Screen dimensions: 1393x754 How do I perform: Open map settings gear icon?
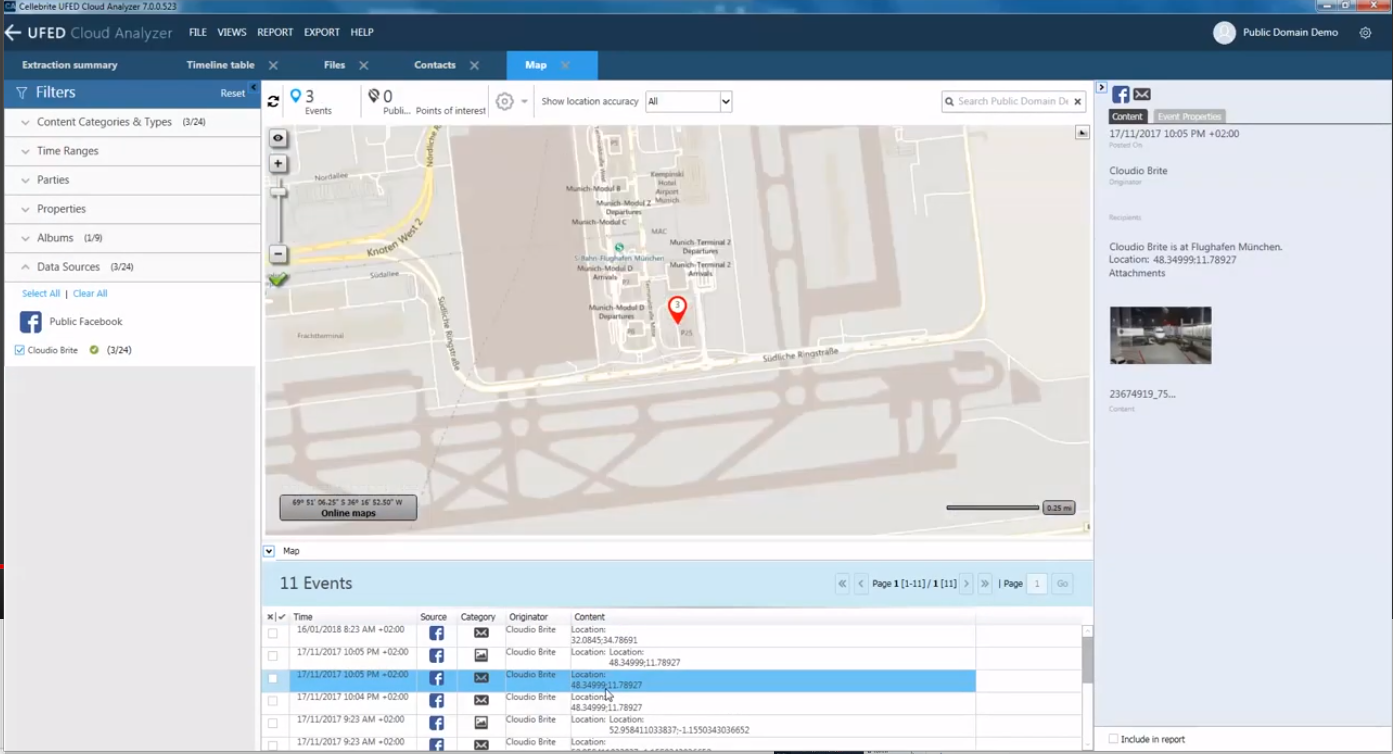pyautogui.click(x=505, y=101)
